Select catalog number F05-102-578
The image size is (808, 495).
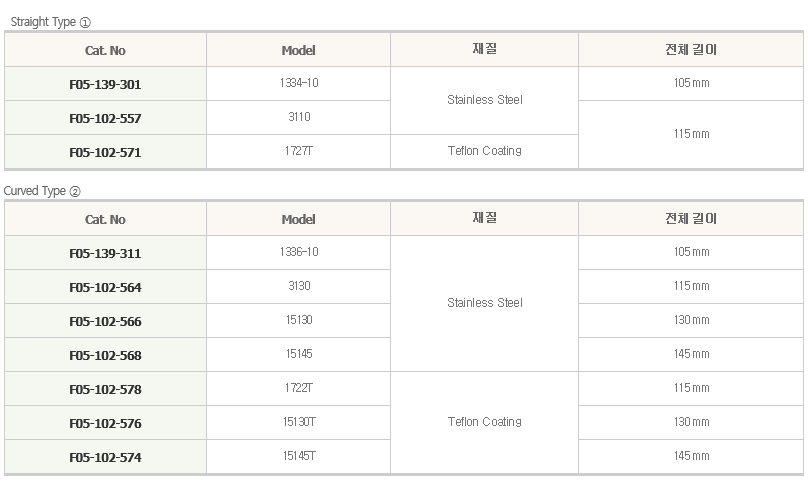pos(105,389)
